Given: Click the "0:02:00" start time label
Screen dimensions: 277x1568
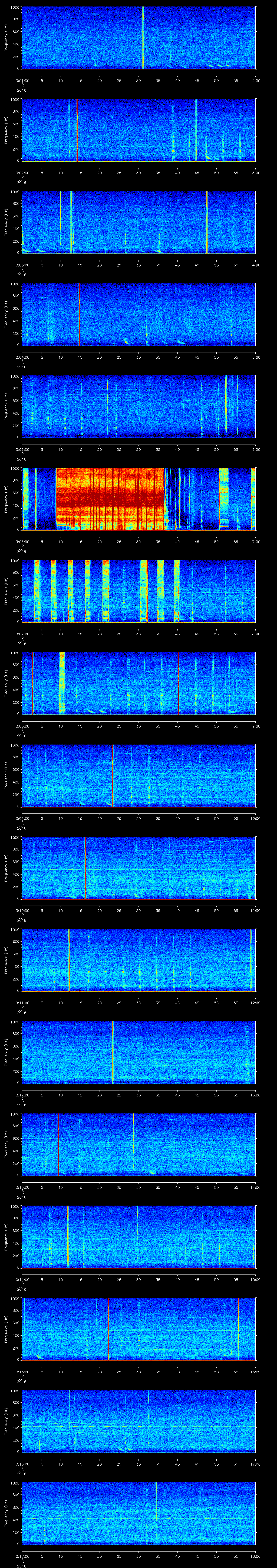Looking at the screenshot, I should point(22,173).
